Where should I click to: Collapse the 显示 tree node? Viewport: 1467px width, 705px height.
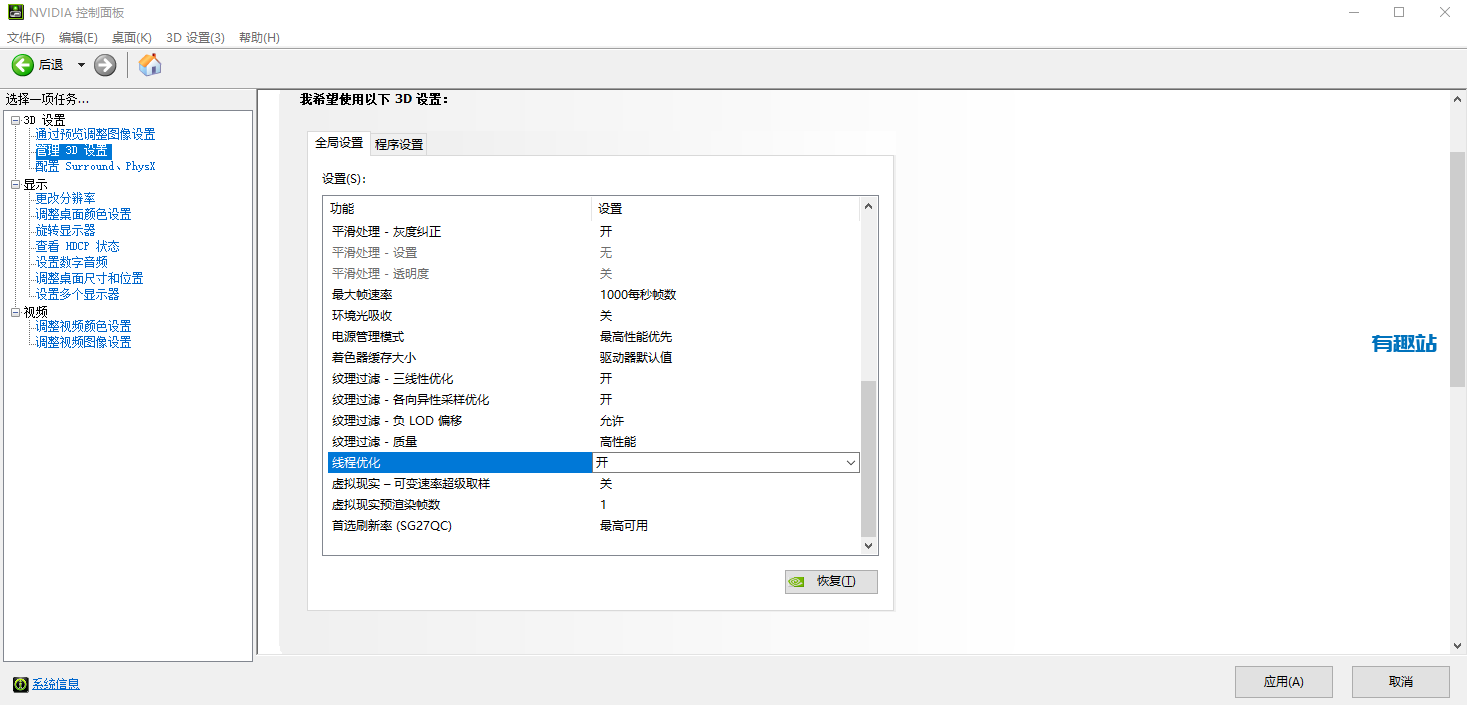pyautogui.click(x=15, y=185)
